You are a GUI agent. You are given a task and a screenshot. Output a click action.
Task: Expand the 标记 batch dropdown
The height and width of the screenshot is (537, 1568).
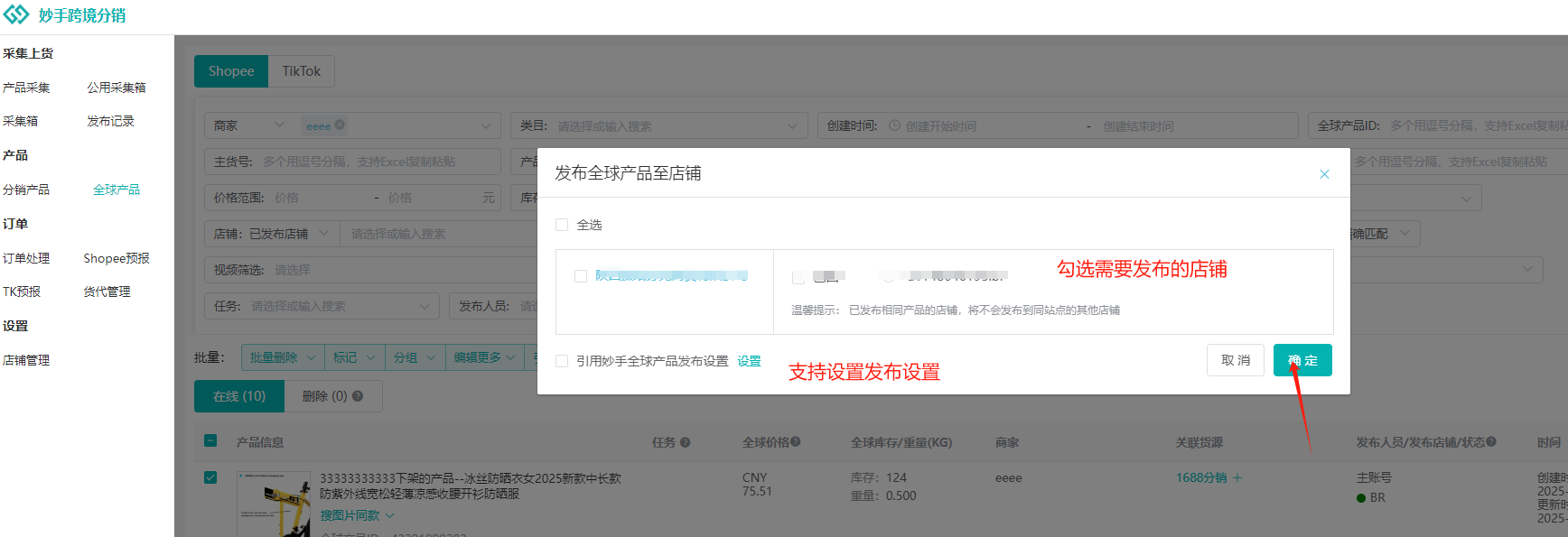click(354, 357)
